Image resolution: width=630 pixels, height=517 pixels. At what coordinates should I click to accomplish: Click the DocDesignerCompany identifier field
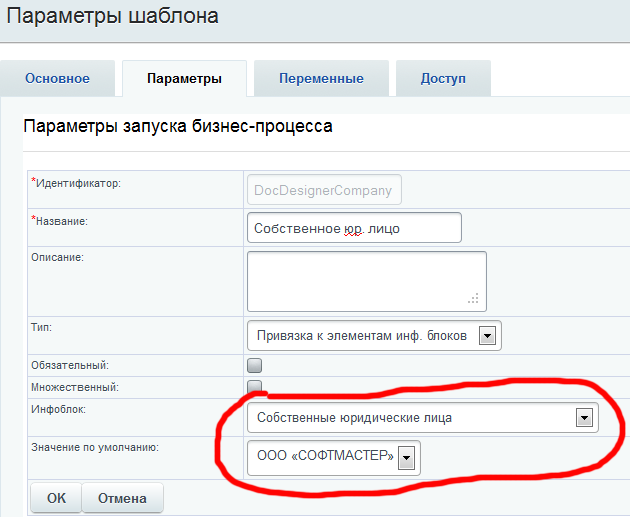pyautogui.click(x=323, y=189)
